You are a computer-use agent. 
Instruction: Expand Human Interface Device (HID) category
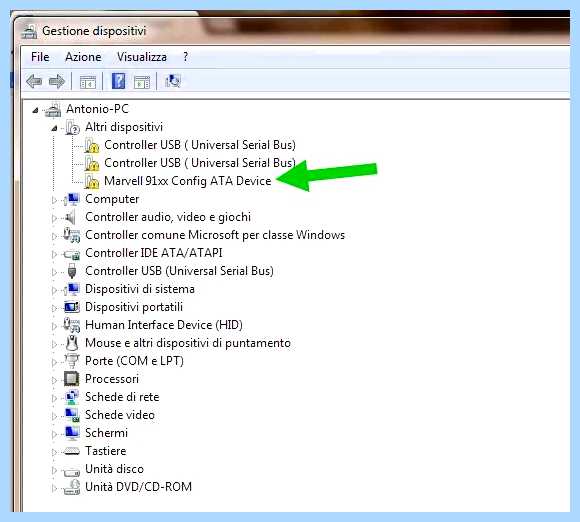point(54,326)
